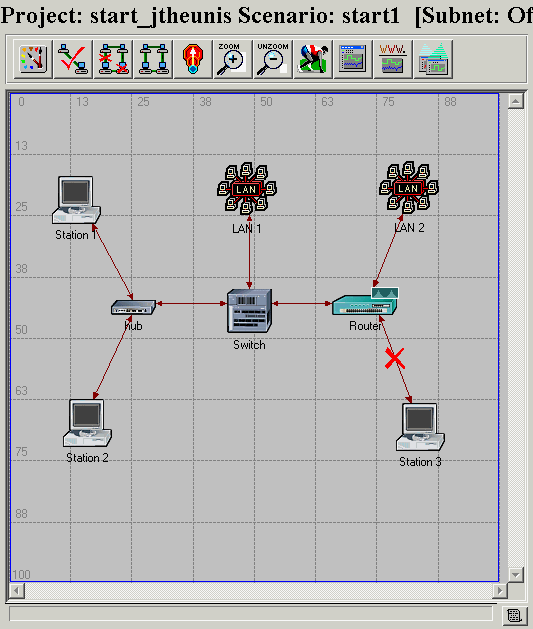
Task: Click the 'LAN 2' node label
Action: 409,228
